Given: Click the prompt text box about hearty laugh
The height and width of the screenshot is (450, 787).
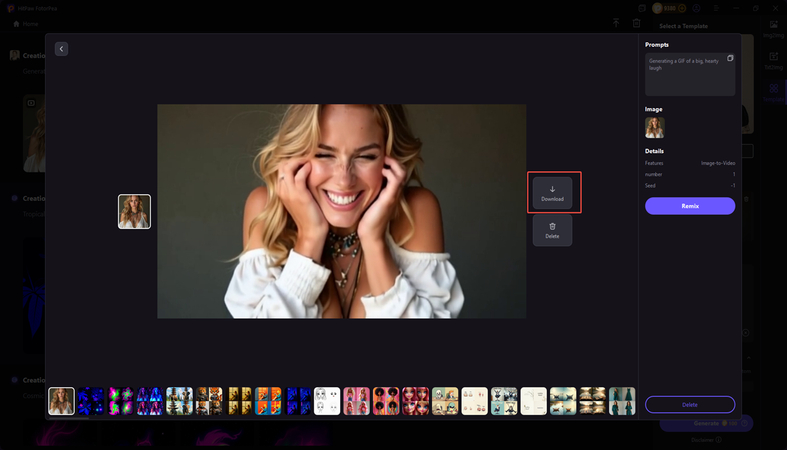Looking at the screenshot, I should (690, 74).
